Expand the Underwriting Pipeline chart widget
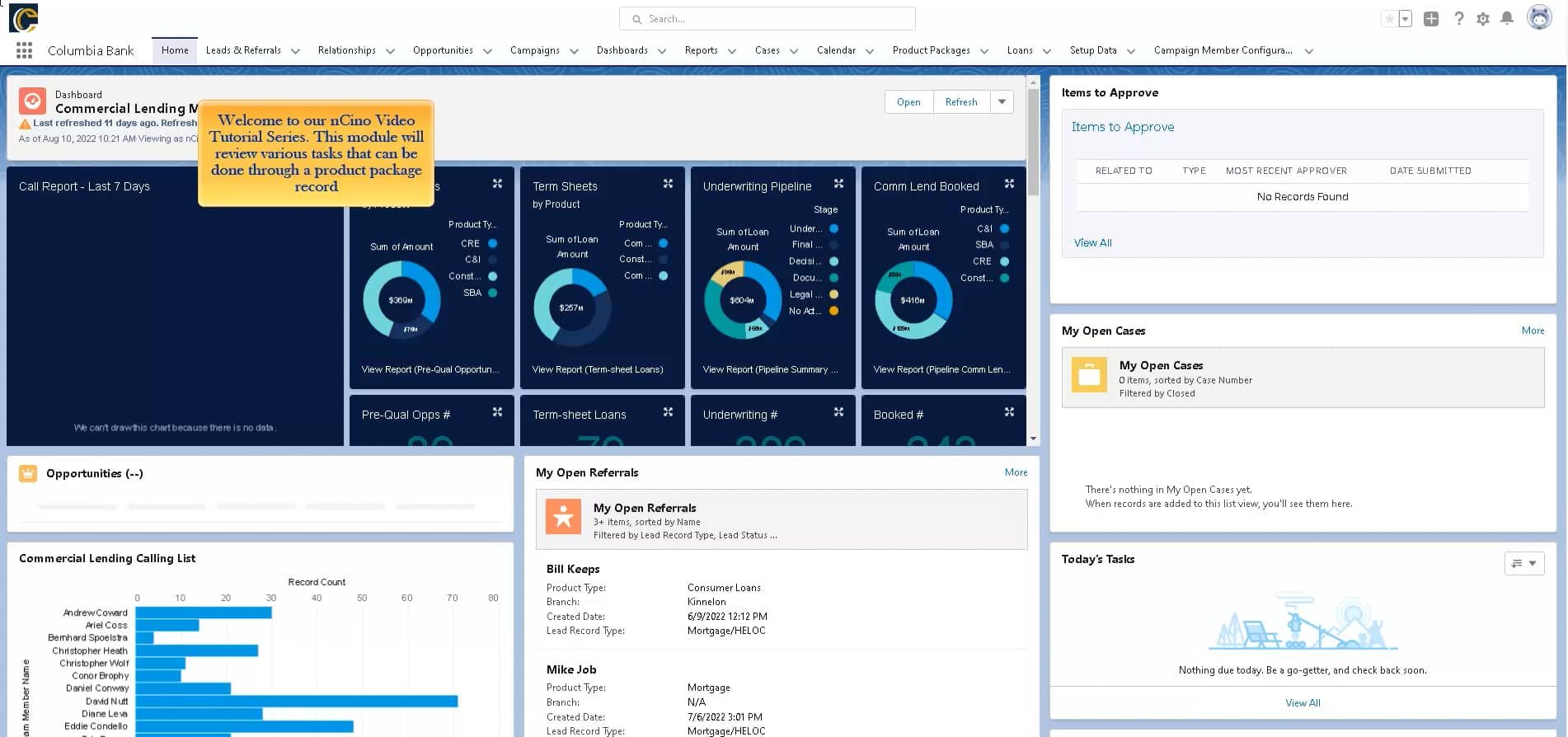Image resolution: width=1568 pixels, height=737 pixels. click(x=838, y=184)
